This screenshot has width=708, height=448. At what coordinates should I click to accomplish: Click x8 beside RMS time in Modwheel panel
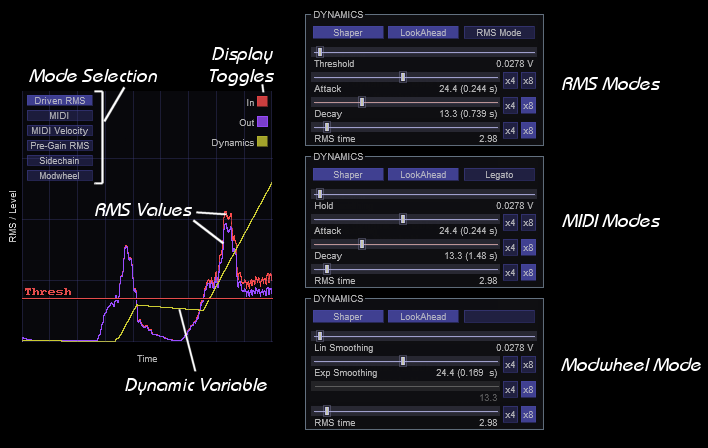pos(528,414)
